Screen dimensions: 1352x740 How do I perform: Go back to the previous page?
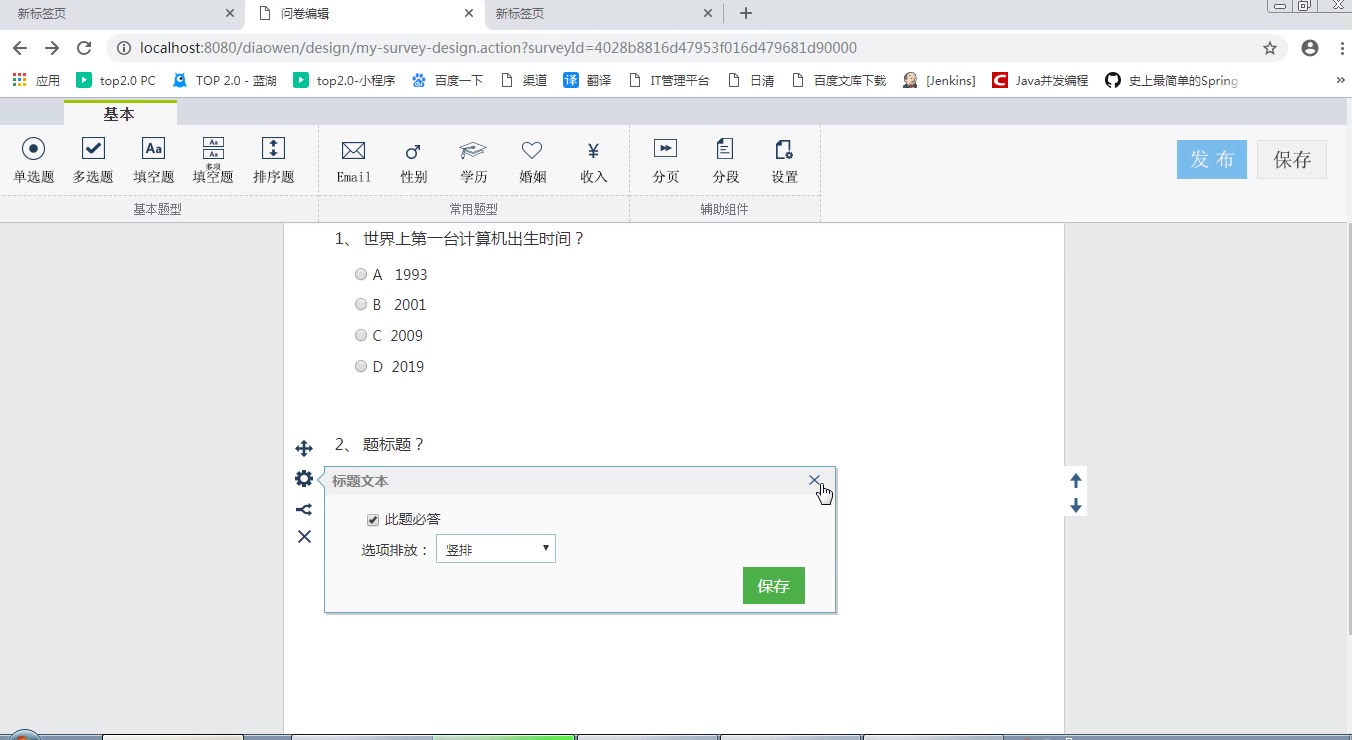[x=20, y=48]
